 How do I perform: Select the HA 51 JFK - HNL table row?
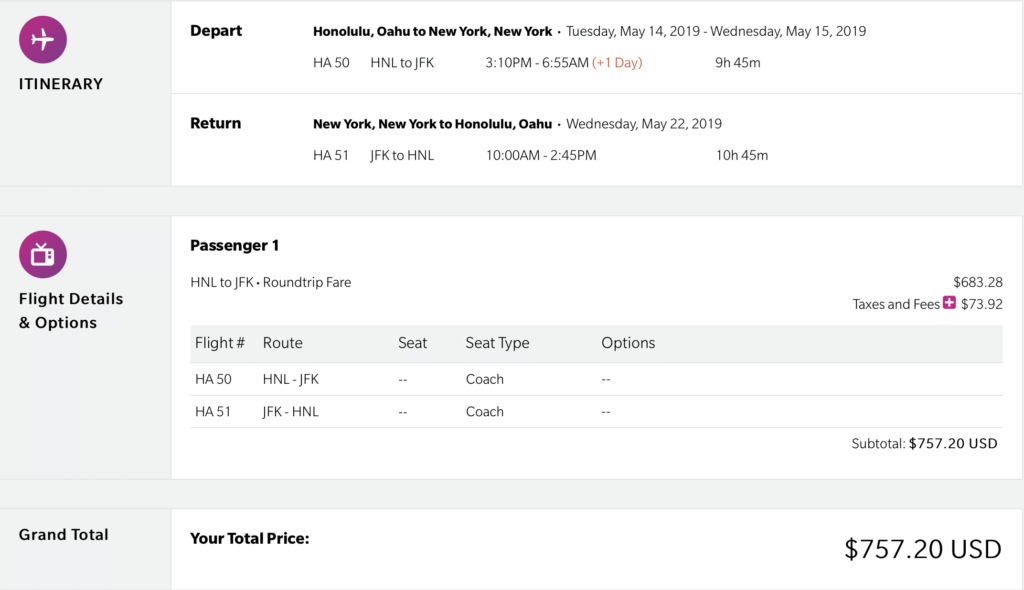[x=596, y=412]
